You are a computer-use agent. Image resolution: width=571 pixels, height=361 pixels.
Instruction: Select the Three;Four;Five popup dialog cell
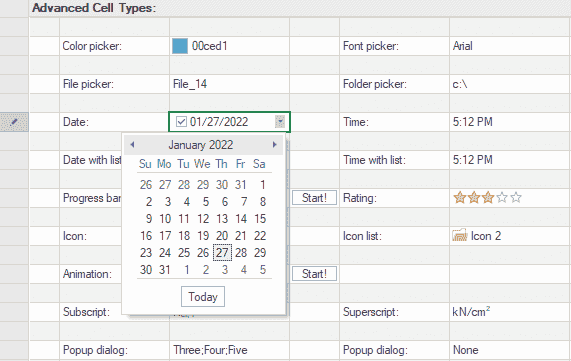229,350
